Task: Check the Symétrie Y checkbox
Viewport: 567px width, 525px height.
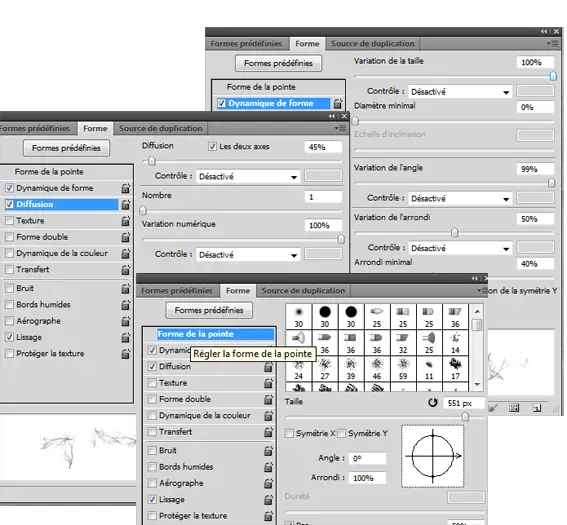Action: tap(341, 433)
